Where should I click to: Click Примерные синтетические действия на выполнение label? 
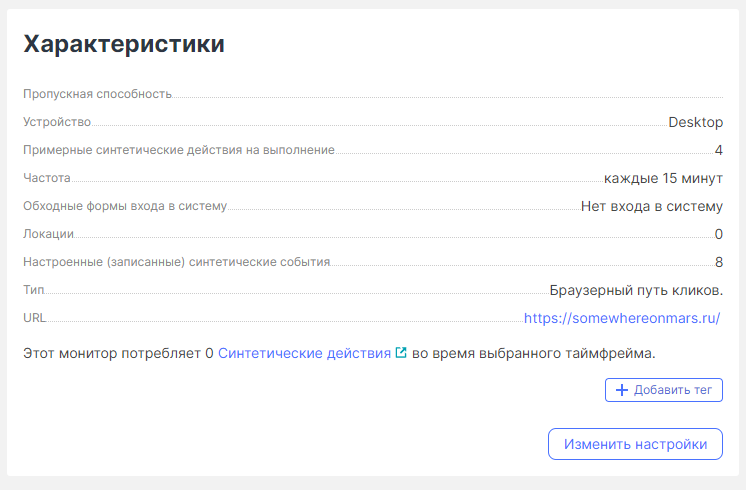coord(178,150)
